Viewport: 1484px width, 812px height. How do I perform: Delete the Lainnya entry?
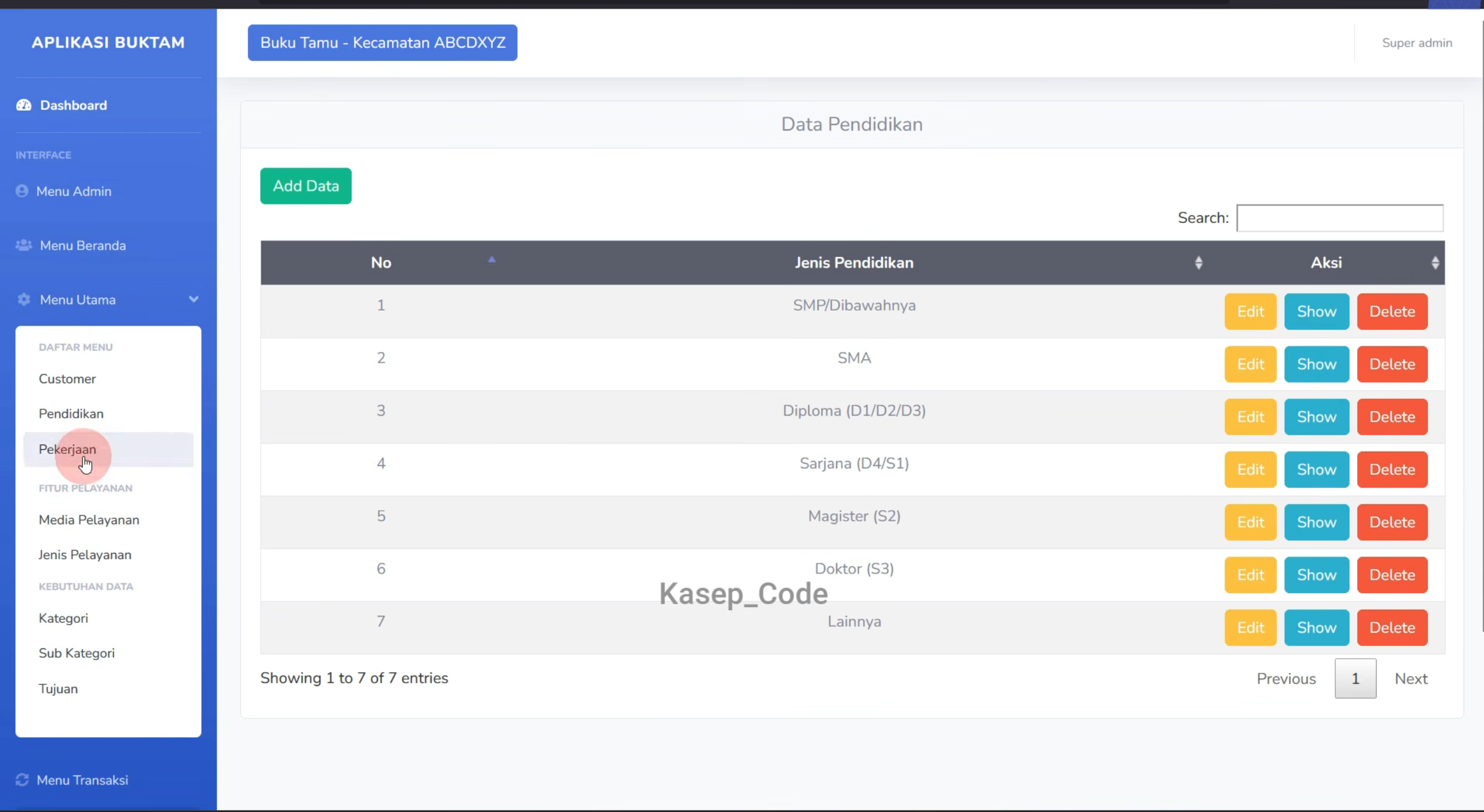1392,627
